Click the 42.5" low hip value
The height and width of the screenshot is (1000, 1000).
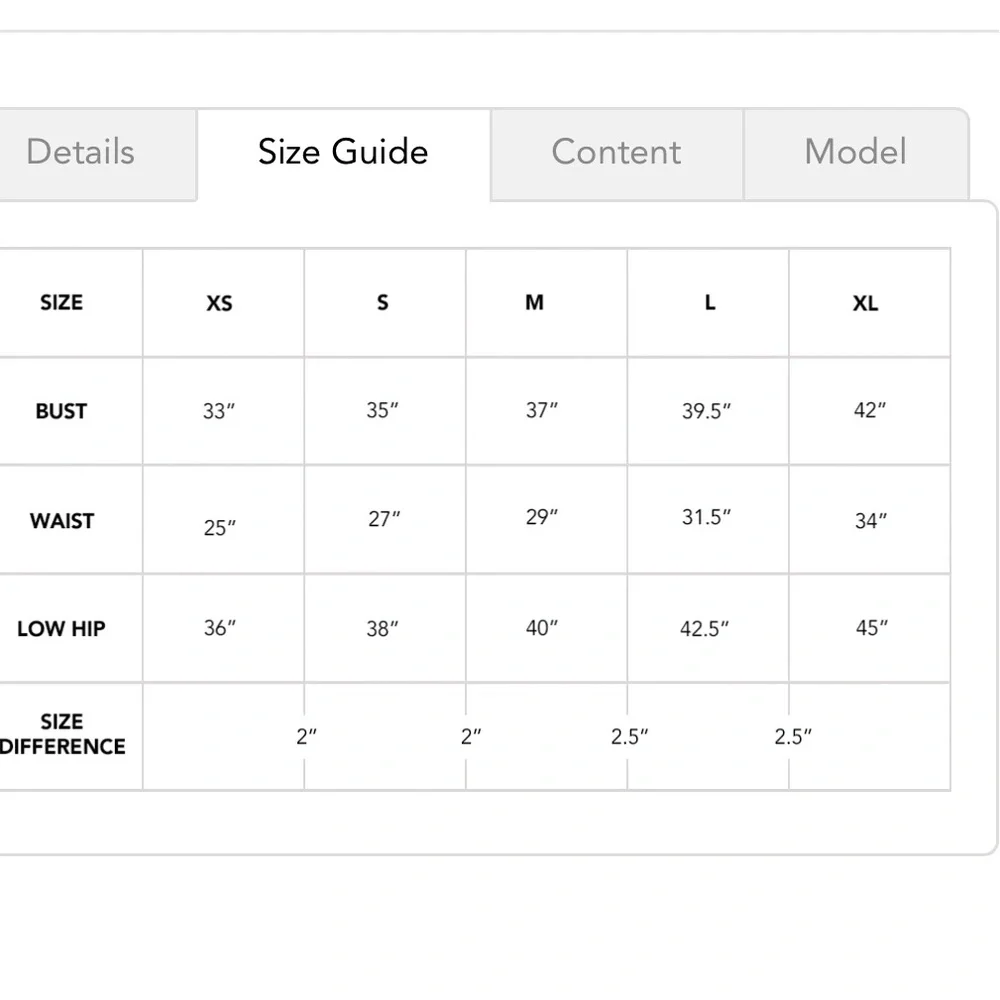click(705, 630)
